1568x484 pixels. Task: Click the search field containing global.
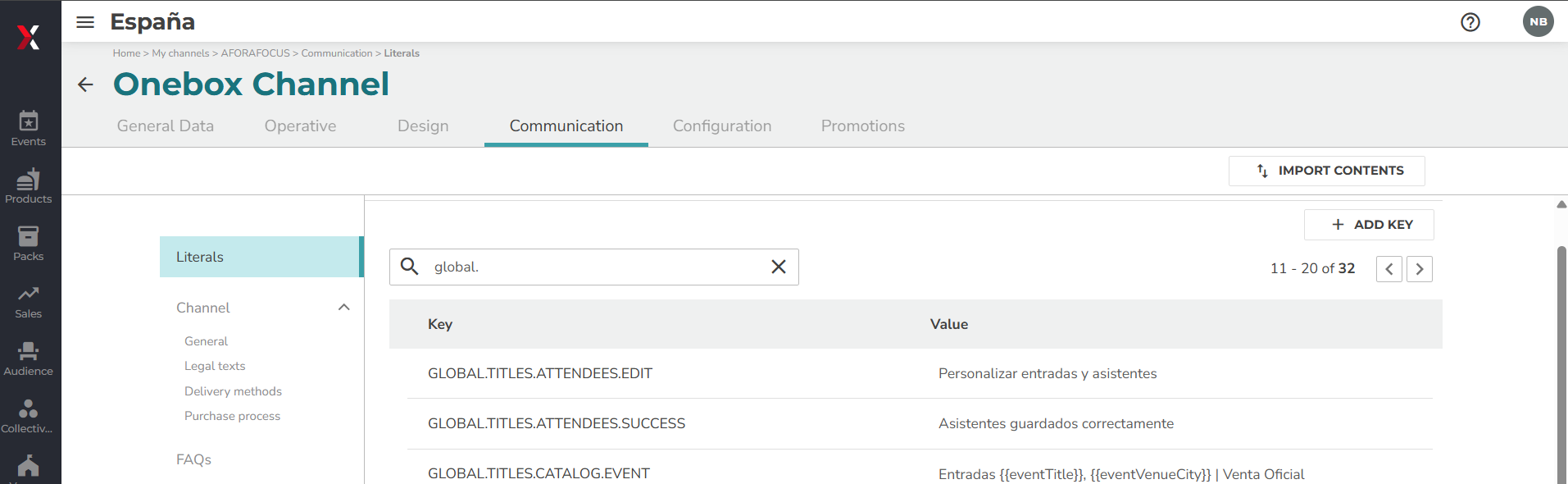(x=594, y=267)
